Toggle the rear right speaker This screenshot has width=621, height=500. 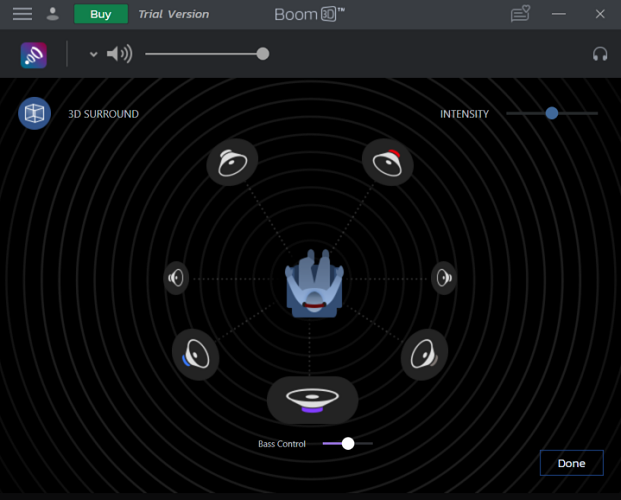425,355
